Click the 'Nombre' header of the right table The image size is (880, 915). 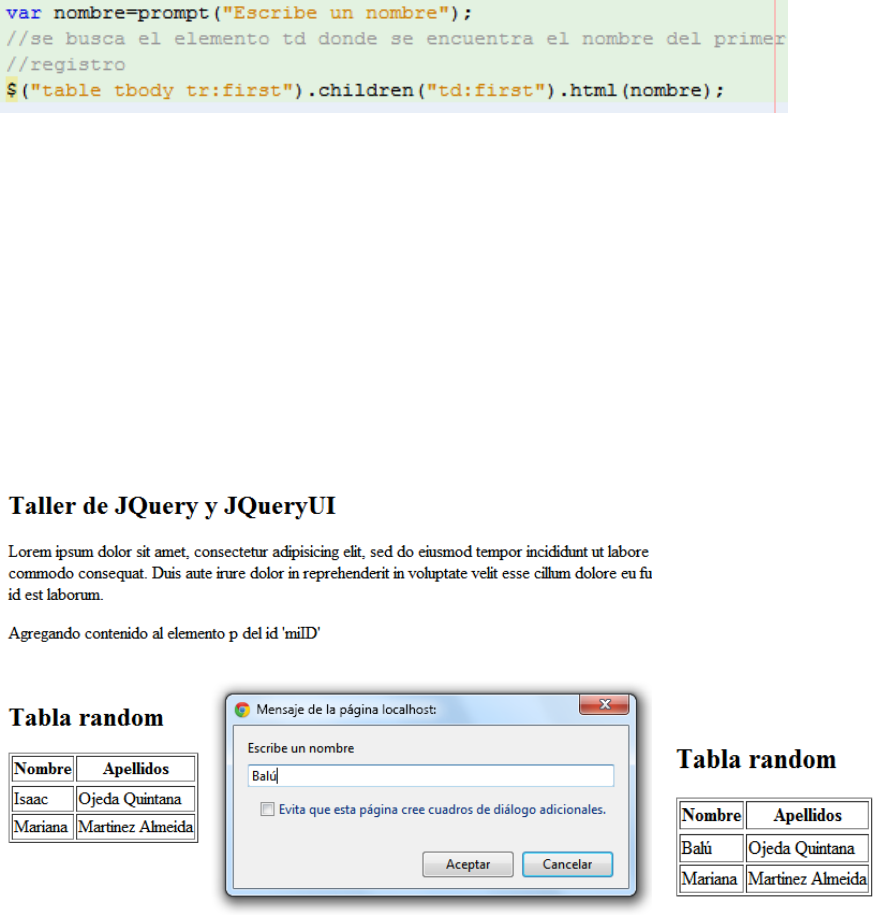(711, 815)
